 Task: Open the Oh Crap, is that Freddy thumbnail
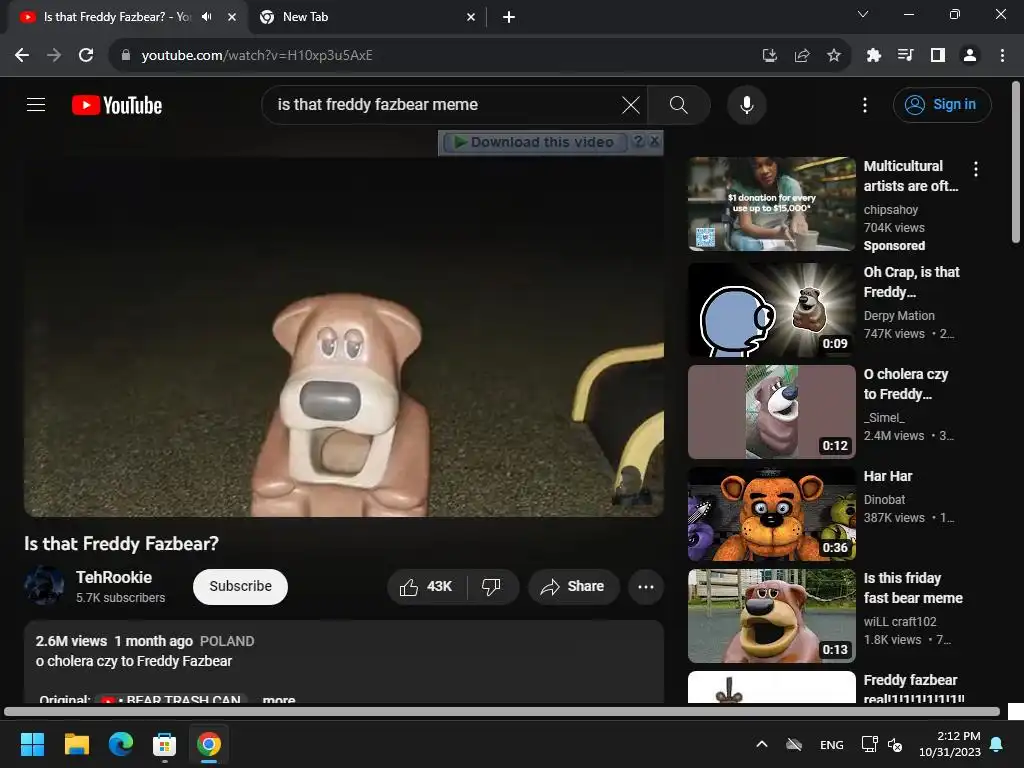click(x=771, y=310)
